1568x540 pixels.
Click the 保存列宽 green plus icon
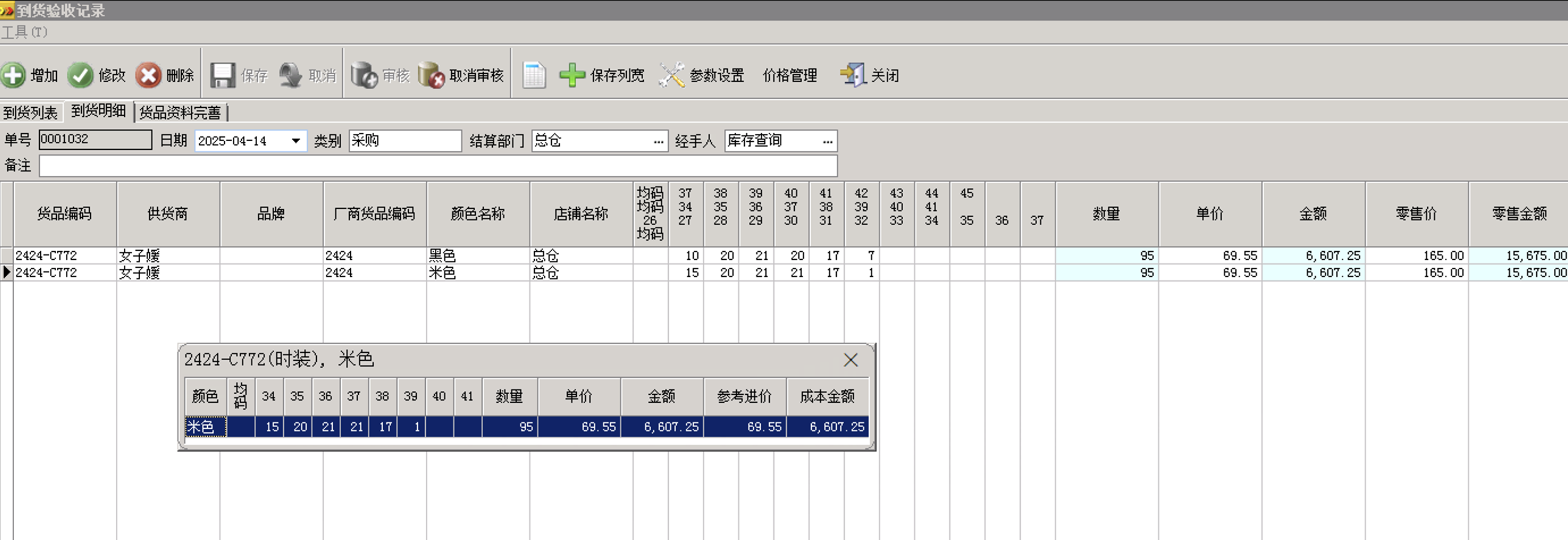point(572,75)
